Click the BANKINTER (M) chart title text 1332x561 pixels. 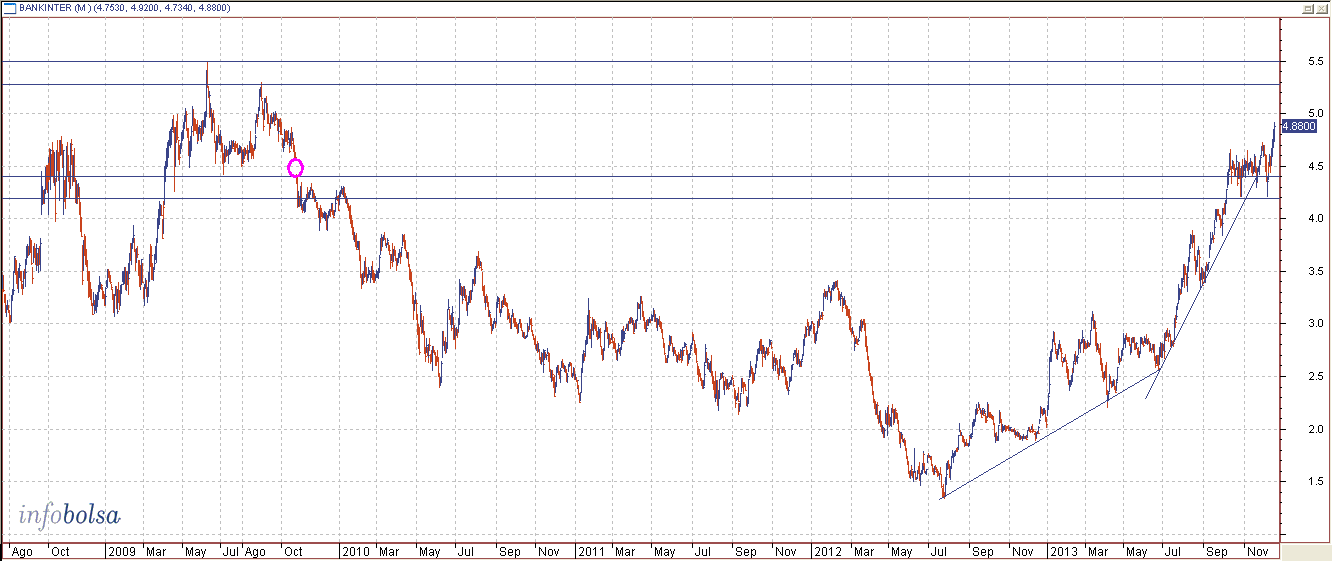(x=56, y=7)
